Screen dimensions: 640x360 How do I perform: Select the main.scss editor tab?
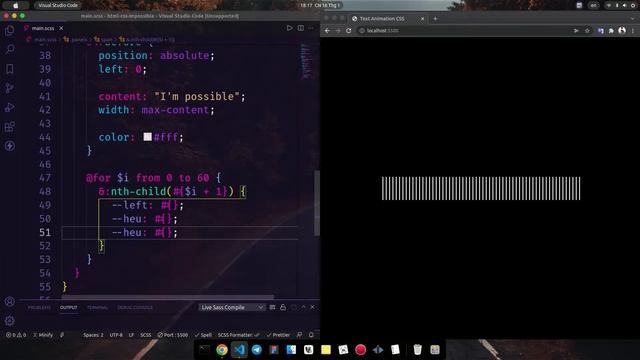pos(42,28)
